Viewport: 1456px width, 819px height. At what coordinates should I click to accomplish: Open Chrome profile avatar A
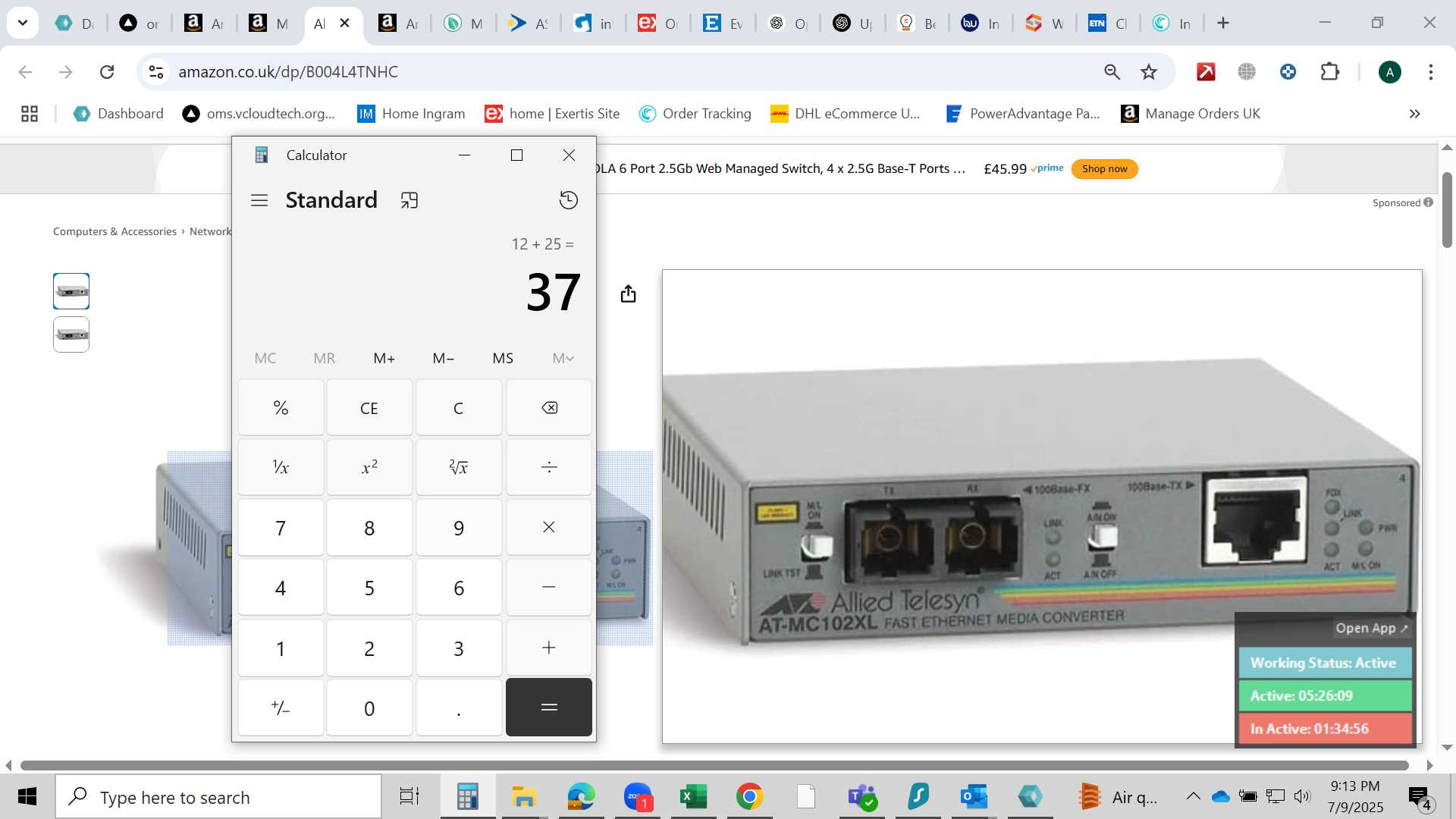click(1389, 72)
